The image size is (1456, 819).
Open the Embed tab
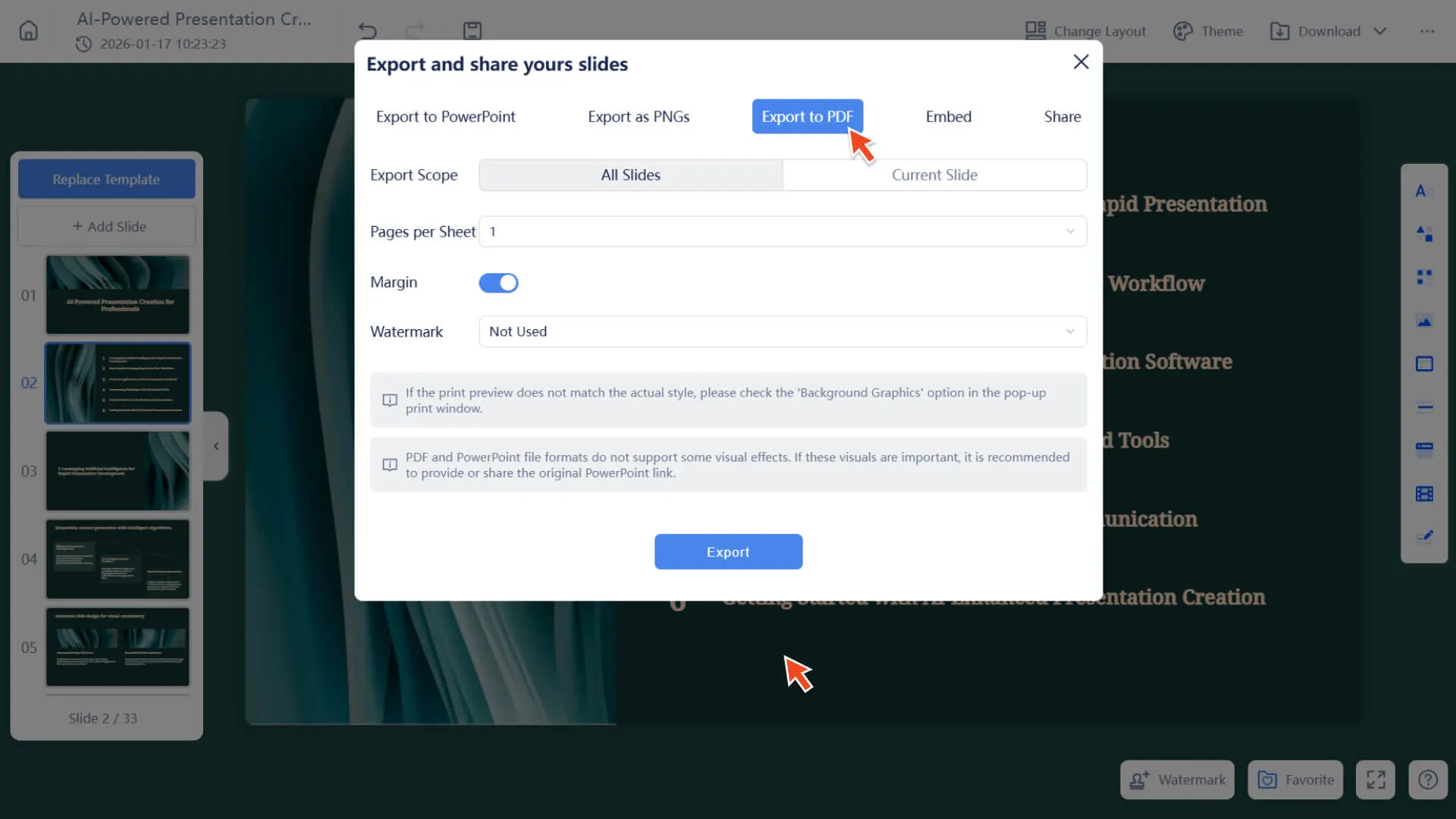tap(948, 117)
